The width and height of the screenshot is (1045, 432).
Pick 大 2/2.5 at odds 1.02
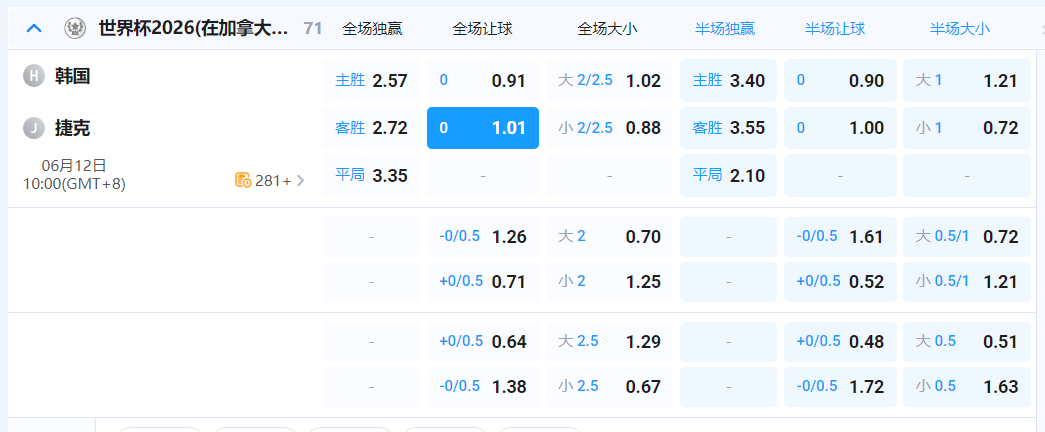pos(609,81)
